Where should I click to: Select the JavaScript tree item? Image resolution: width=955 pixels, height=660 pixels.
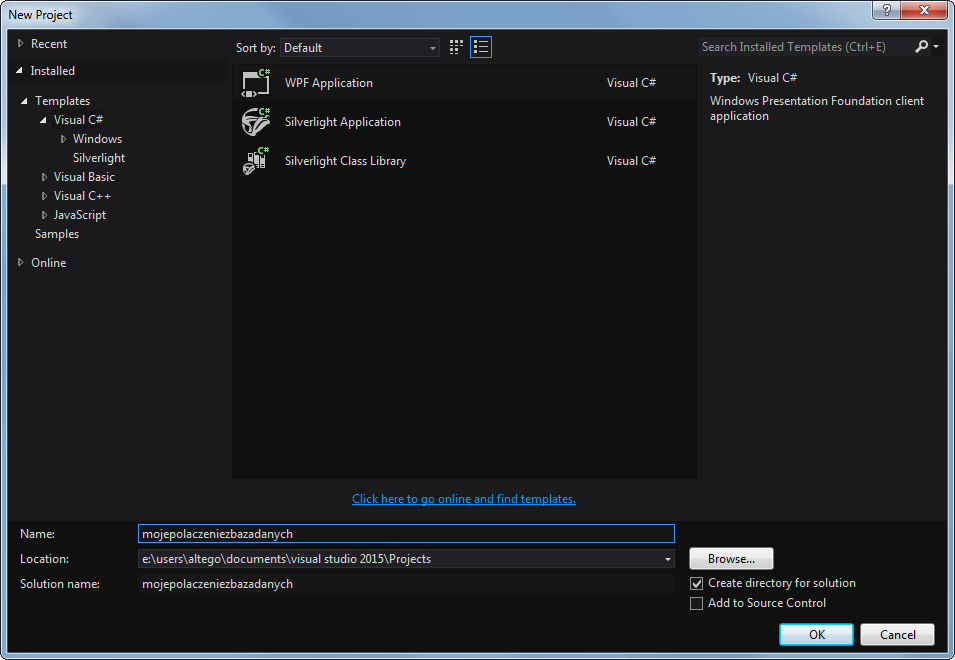click(80, 215)
